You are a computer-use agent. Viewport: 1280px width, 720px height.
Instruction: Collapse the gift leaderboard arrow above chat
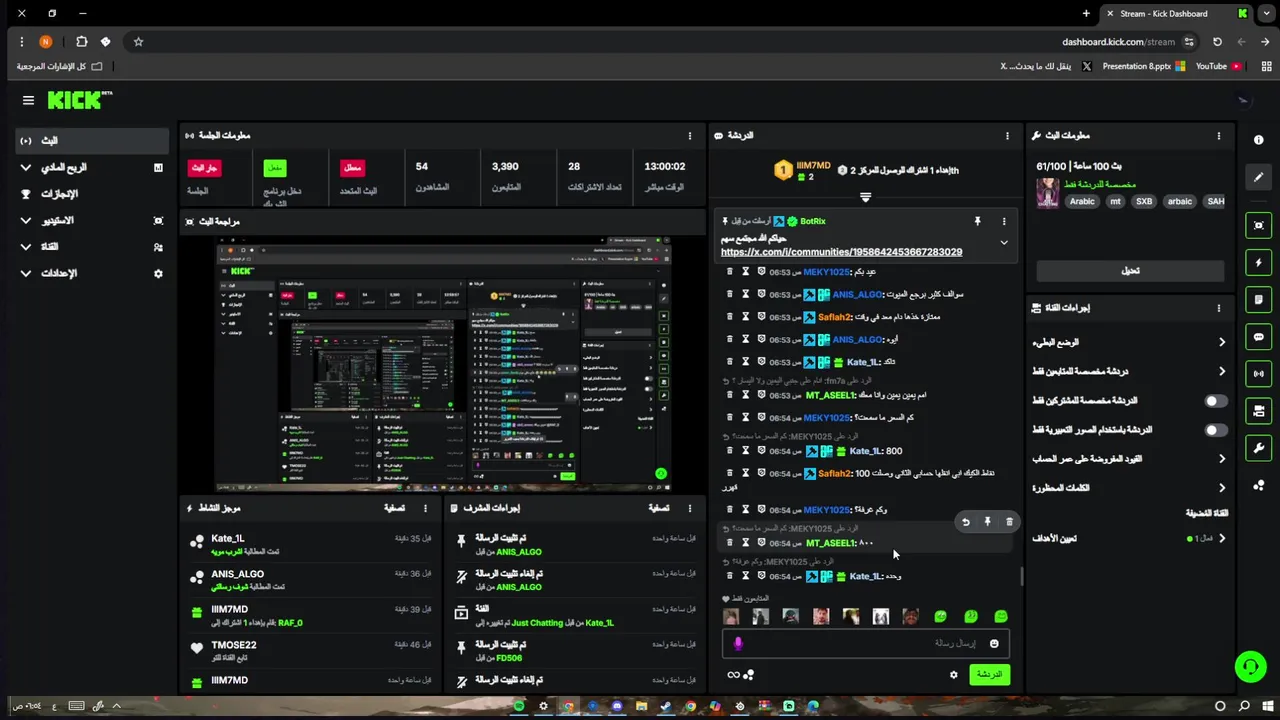pos(865,197)
